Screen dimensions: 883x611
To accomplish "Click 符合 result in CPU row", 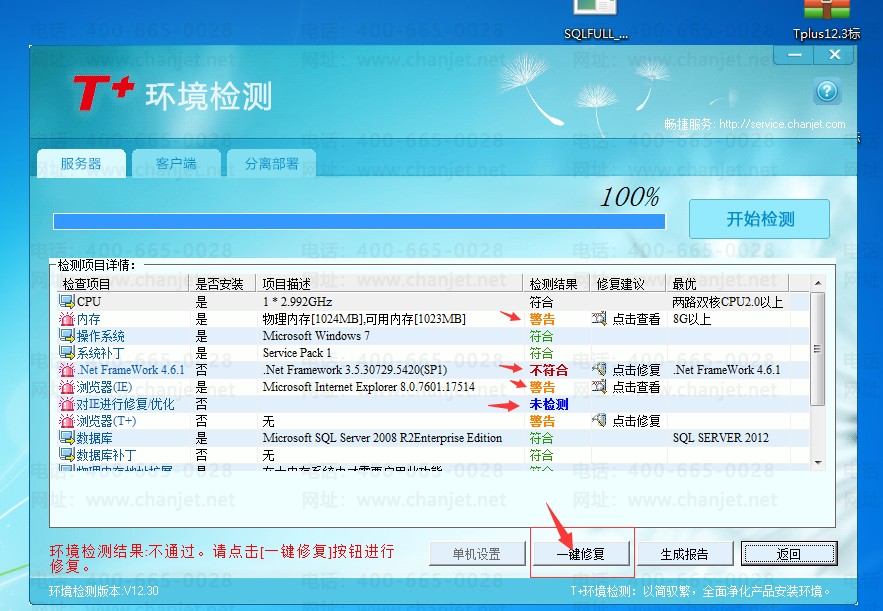I will click(541, 302).
